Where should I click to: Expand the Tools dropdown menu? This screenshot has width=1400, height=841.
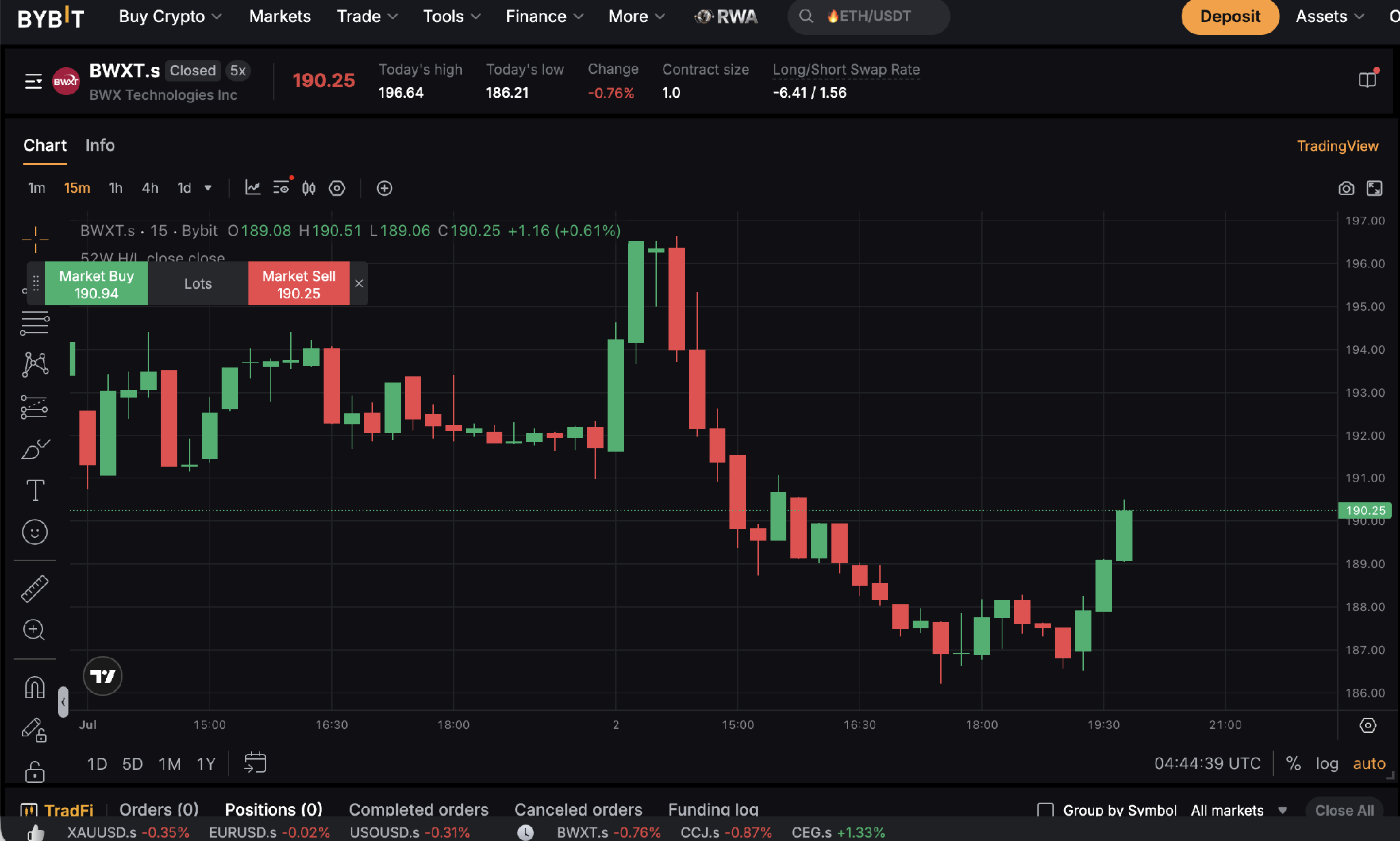click(x=452, y=16)
